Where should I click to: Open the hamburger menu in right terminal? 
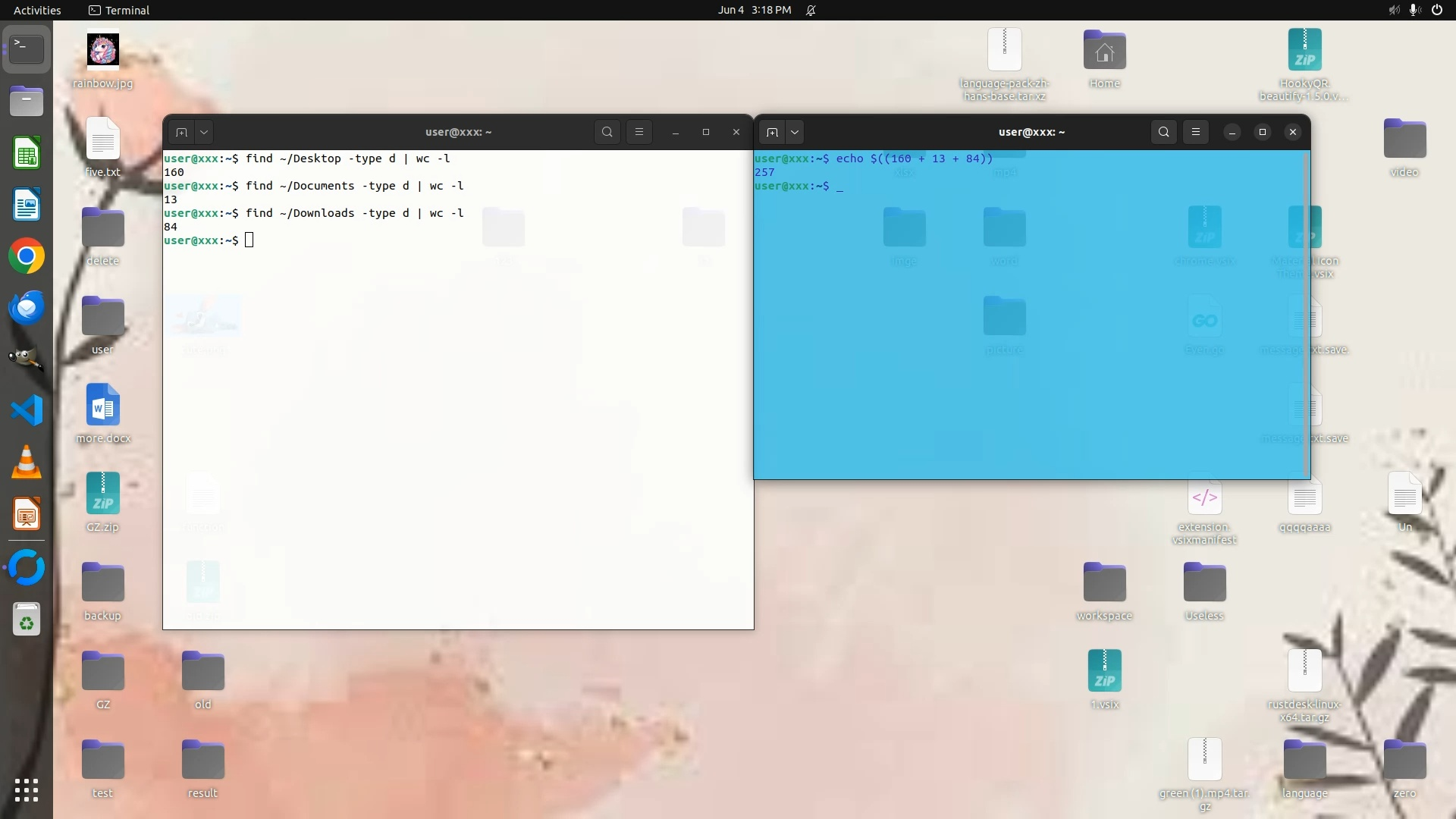[x=1196, y=132]
